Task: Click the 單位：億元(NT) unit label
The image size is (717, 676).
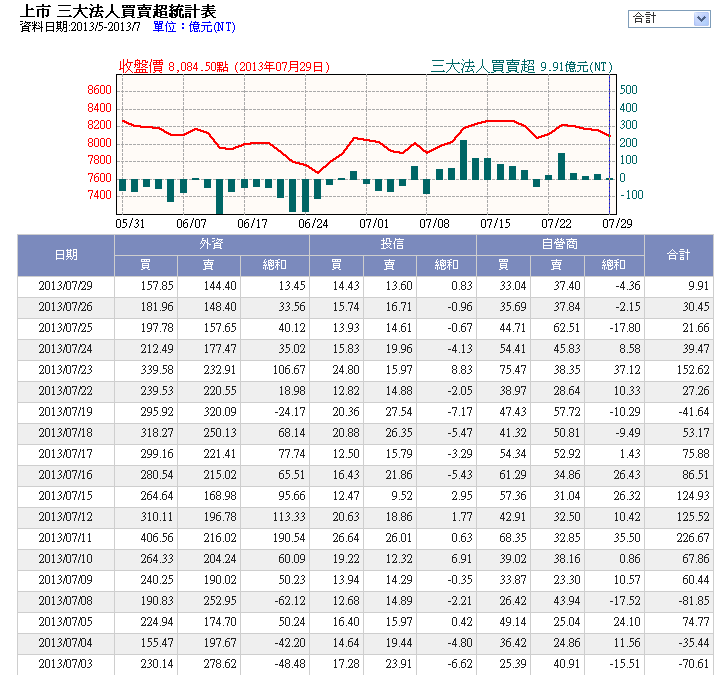Action: click(x=194, y=27)
